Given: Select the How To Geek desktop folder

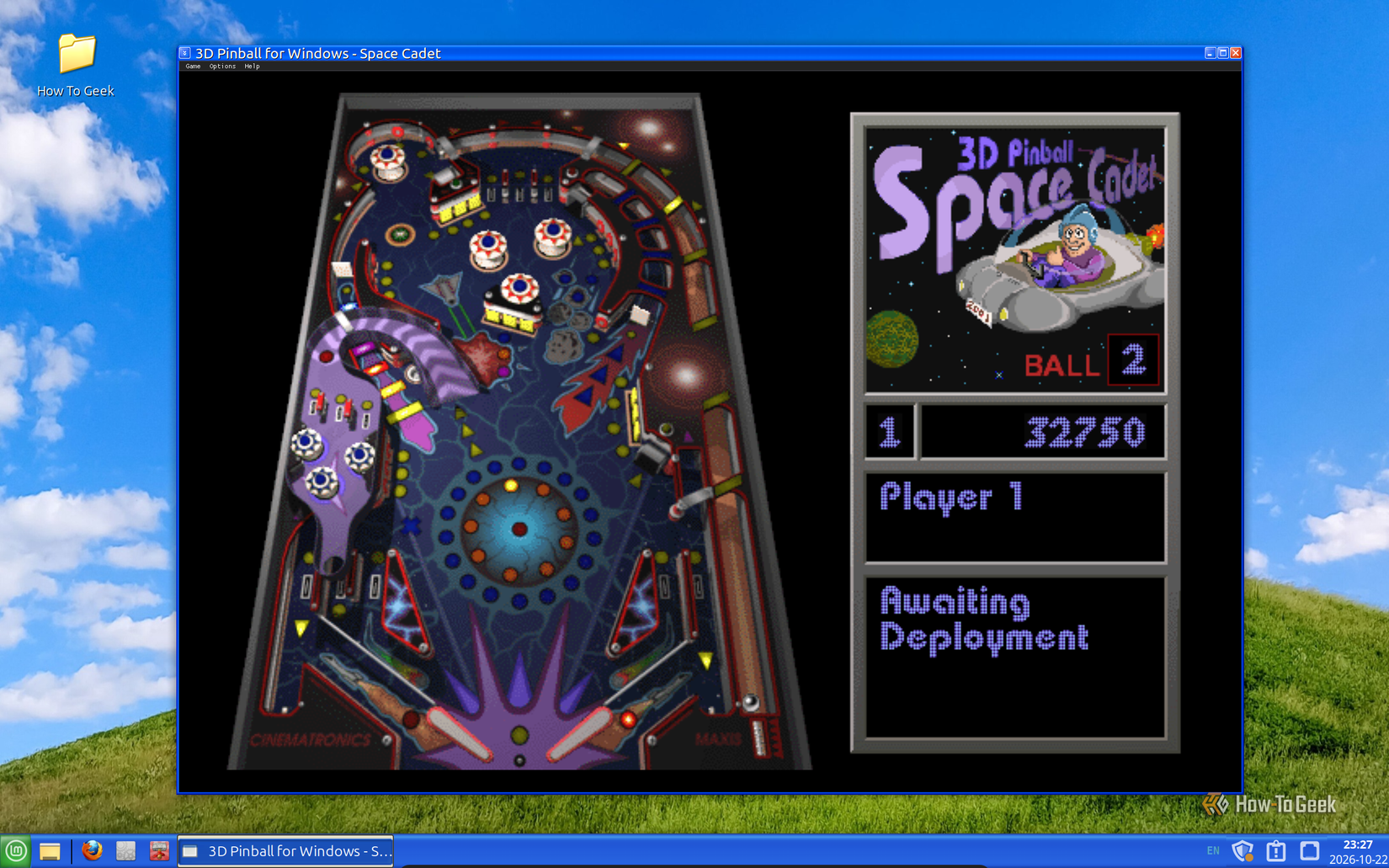Looking at the screenshot, I should tap(76, 66).
